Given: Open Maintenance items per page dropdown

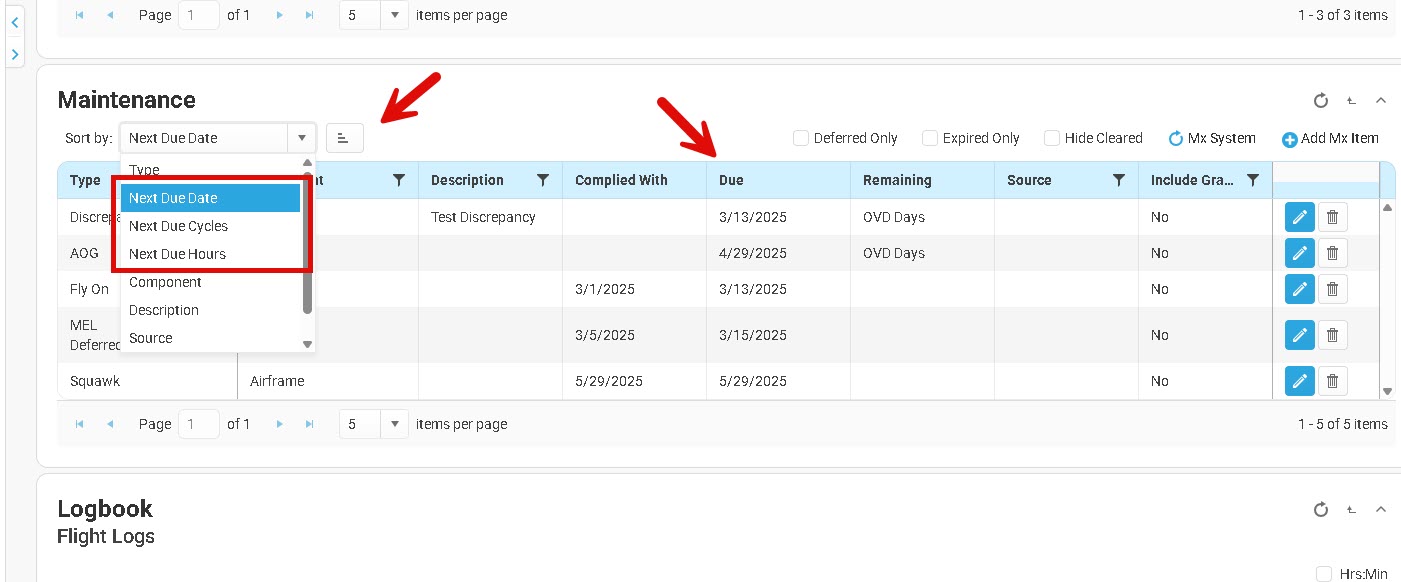Looking at the screenshot, I should (396, 424).
